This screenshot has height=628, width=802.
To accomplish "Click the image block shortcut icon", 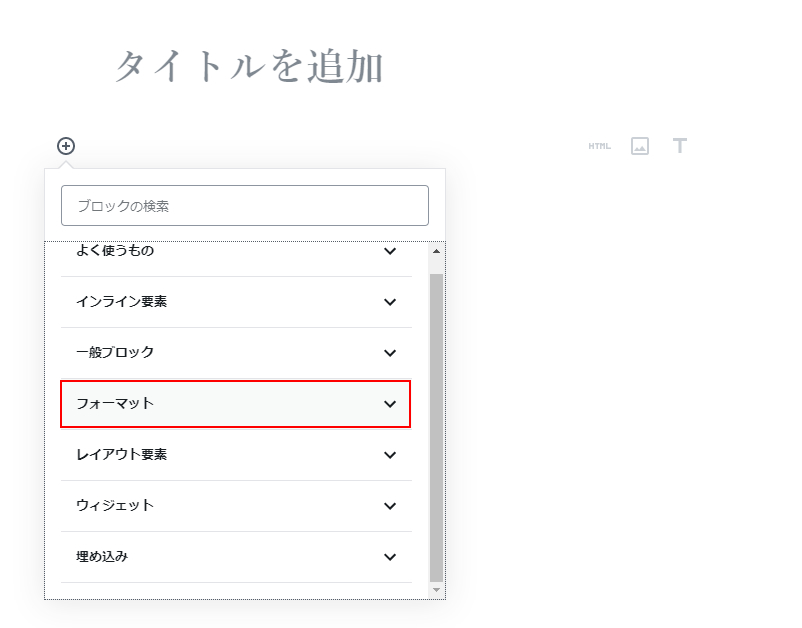I will click(640, 146).
